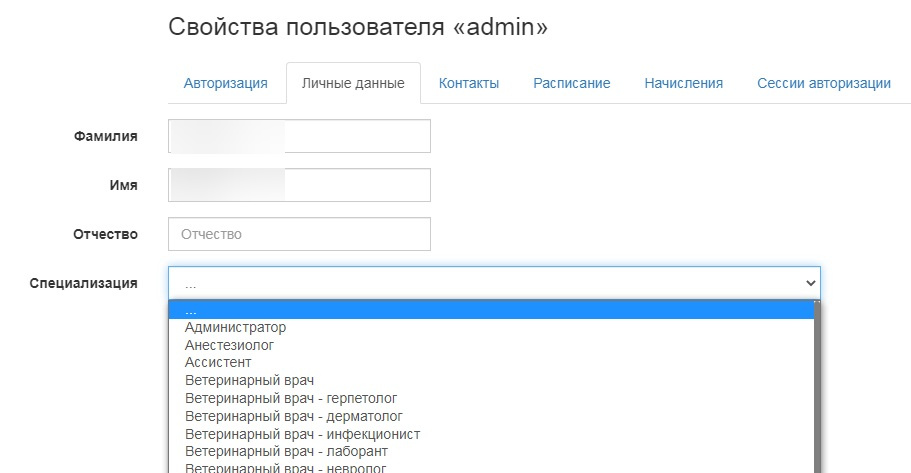Go to the Контакты tab
Screen dimensions: 911x473
tap(469, 83)
